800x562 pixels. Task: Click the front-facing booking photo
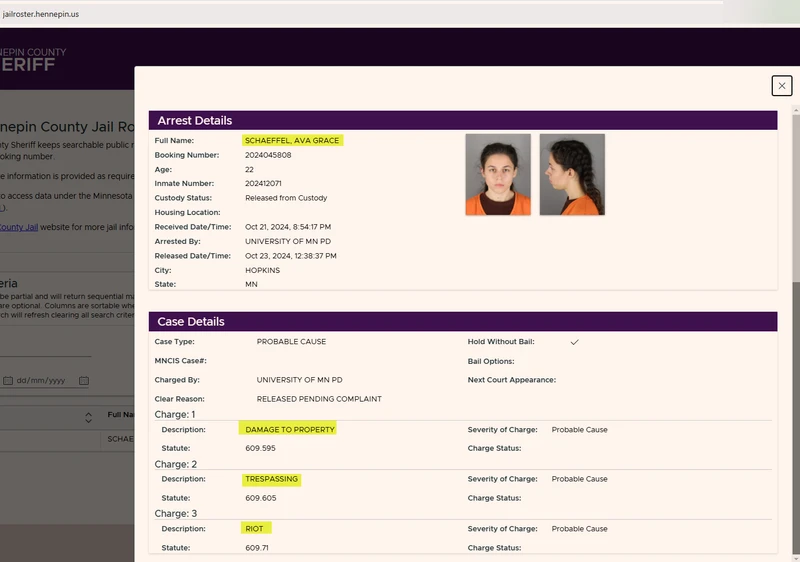[498, 174]
